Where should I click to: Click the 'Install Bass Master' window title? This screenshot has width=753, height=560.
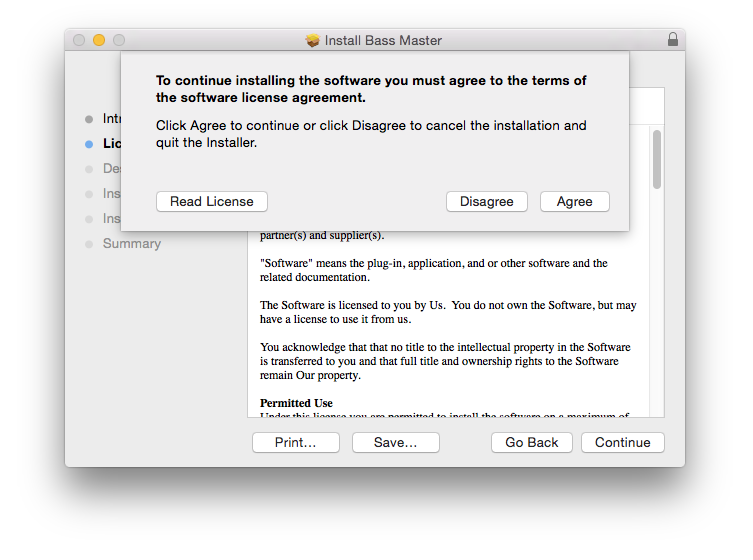pos(383,40)
